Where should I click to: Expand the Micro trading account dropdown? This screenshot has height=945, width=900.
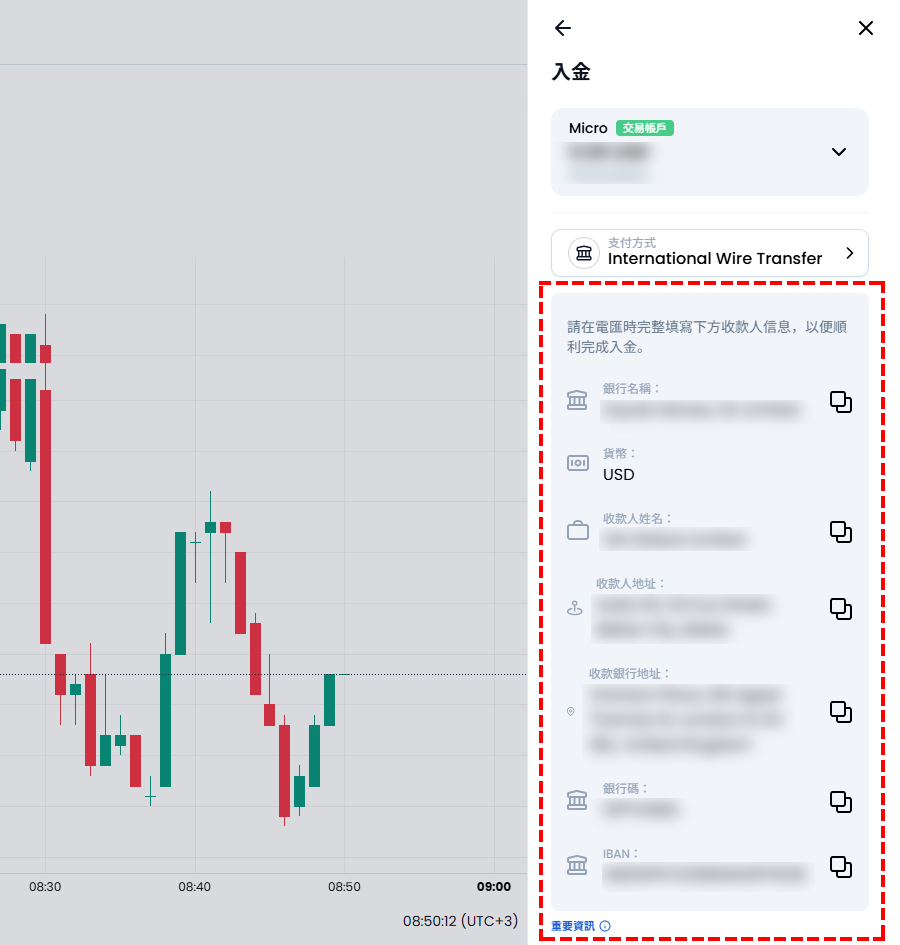839,152
